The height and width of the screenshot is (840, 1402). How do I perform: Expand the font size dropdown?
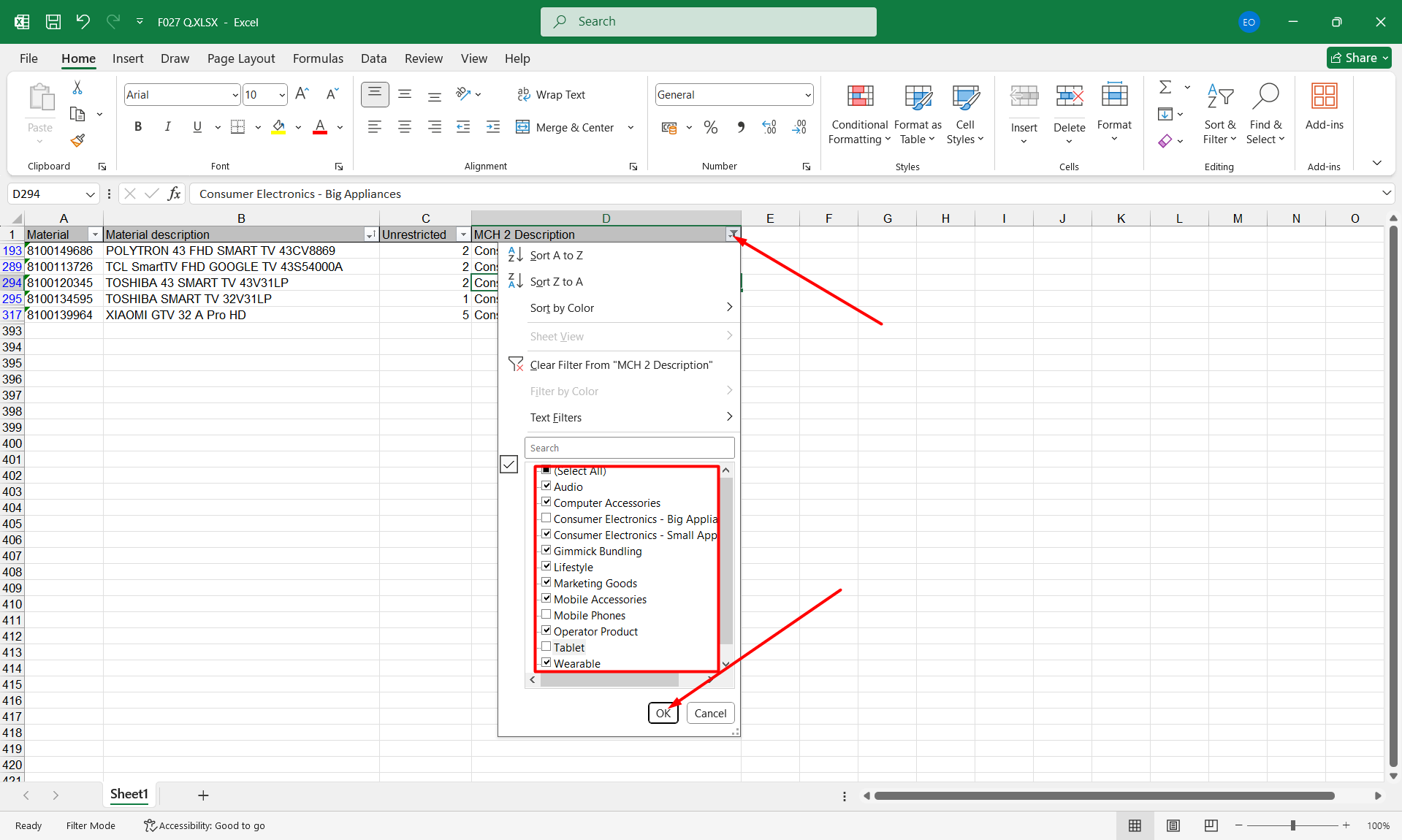[x=282, y=95]
